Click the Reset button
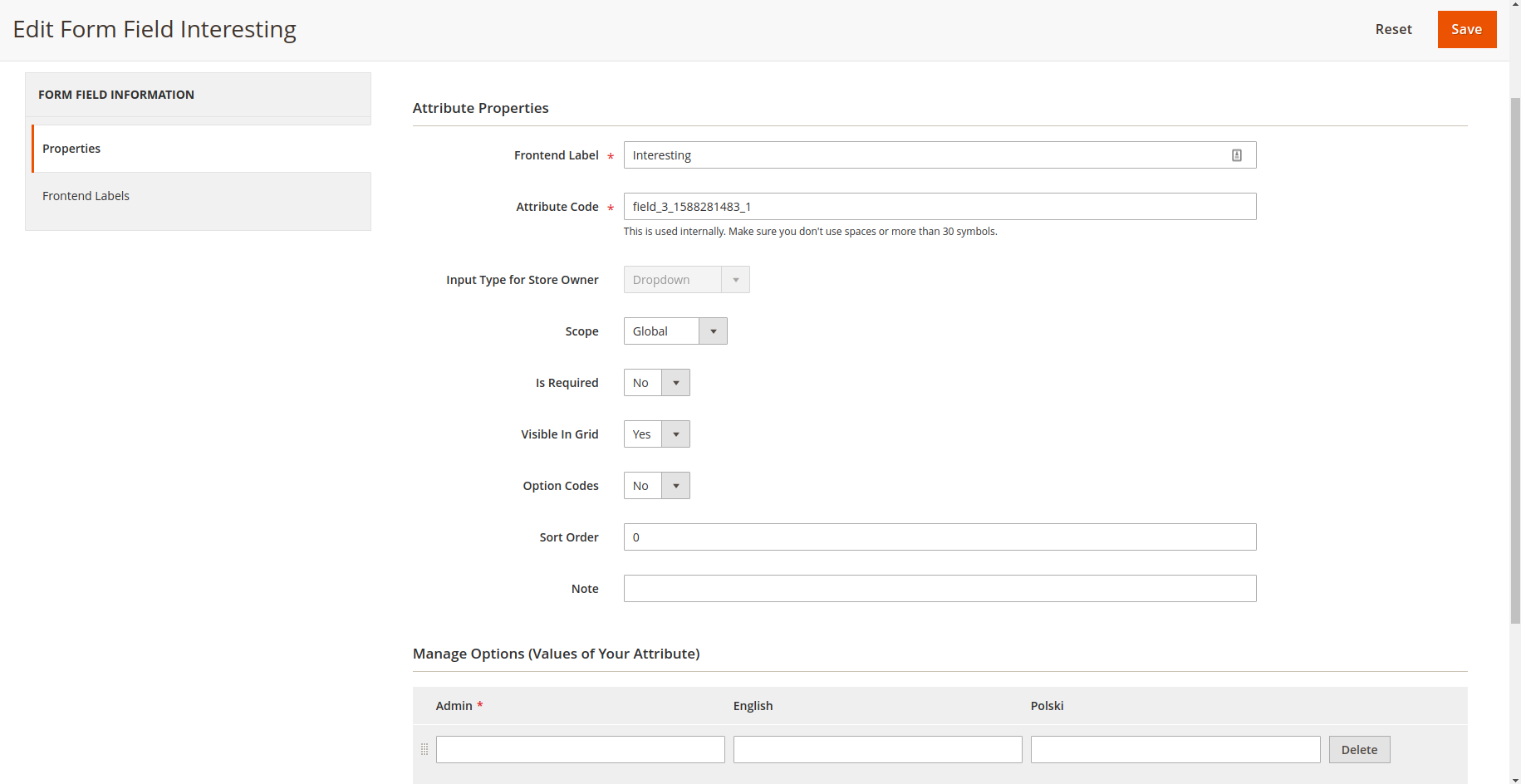This screenshot has height=784, width=1521. (x=1393, y=30)
